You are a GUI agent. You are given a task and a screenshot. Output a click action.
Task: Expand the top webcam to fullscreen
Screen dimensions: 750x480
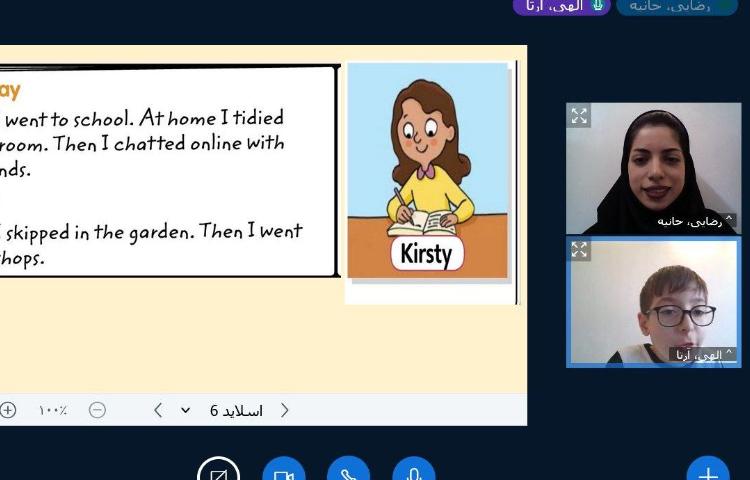coord(579,116)
